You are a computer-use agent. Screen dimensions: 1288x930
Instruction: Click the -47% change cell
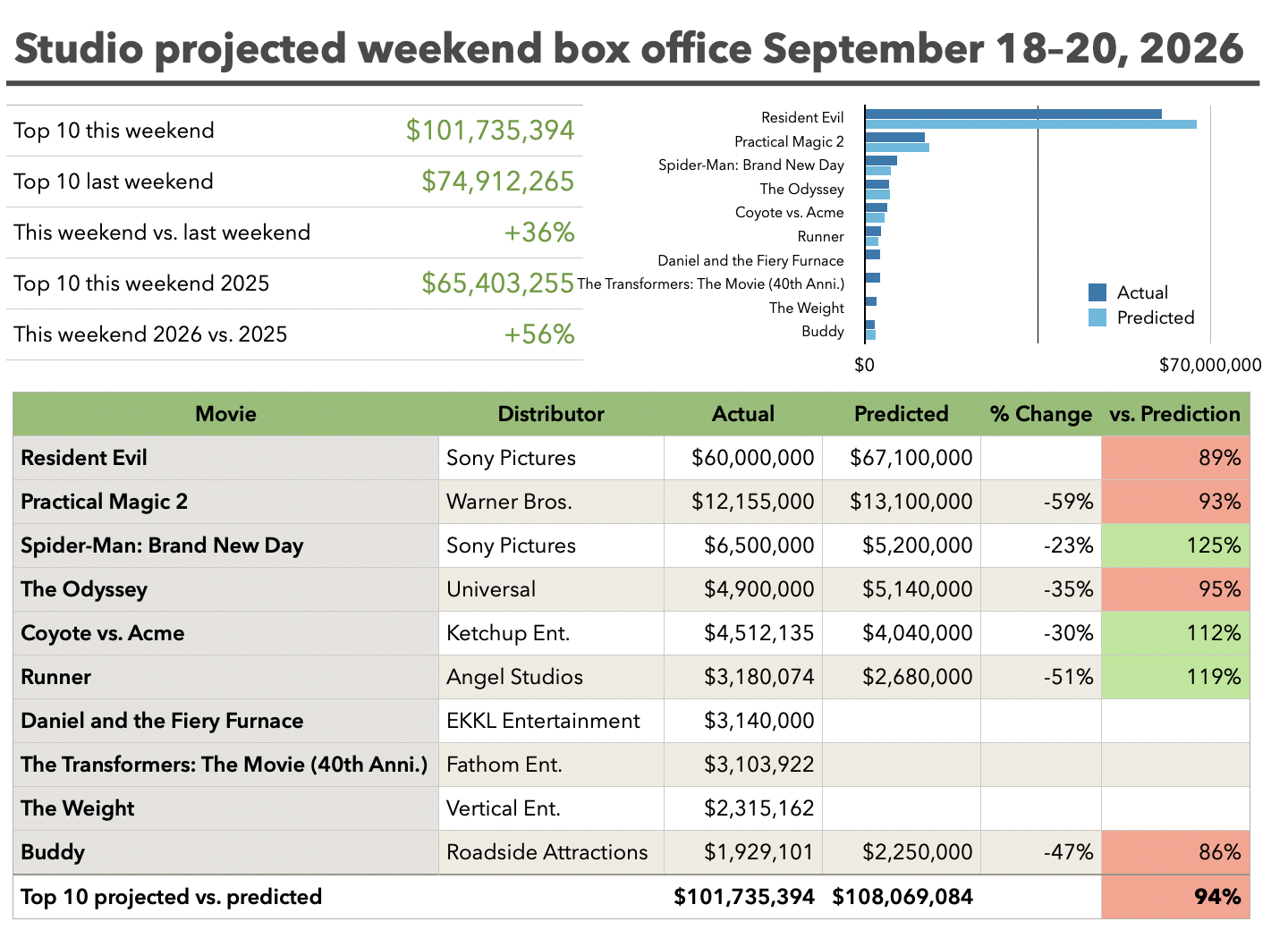point(1041,852)
